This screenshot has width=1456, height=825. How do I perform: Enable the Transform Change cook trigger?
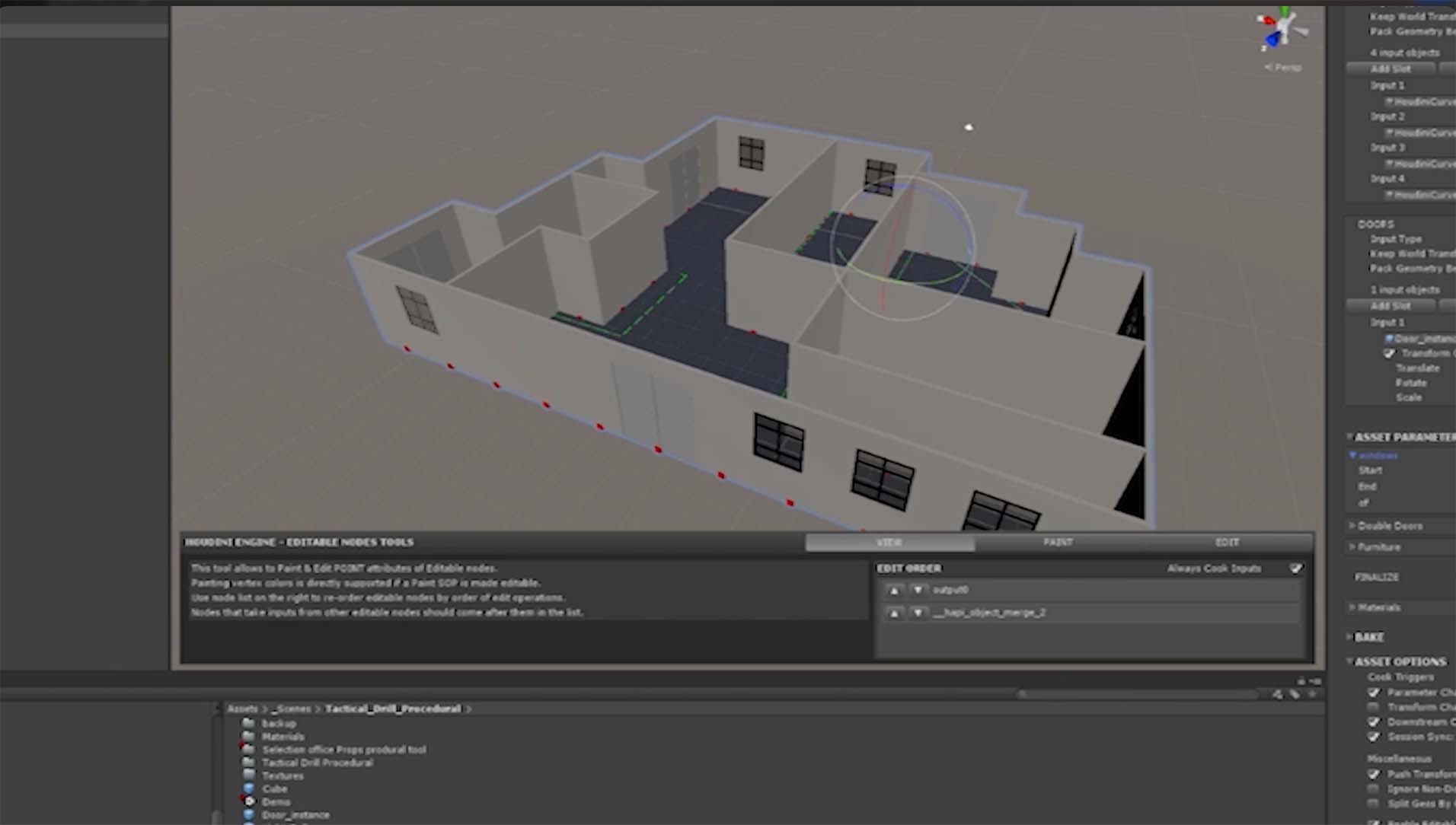click(x=1374, y=707)
